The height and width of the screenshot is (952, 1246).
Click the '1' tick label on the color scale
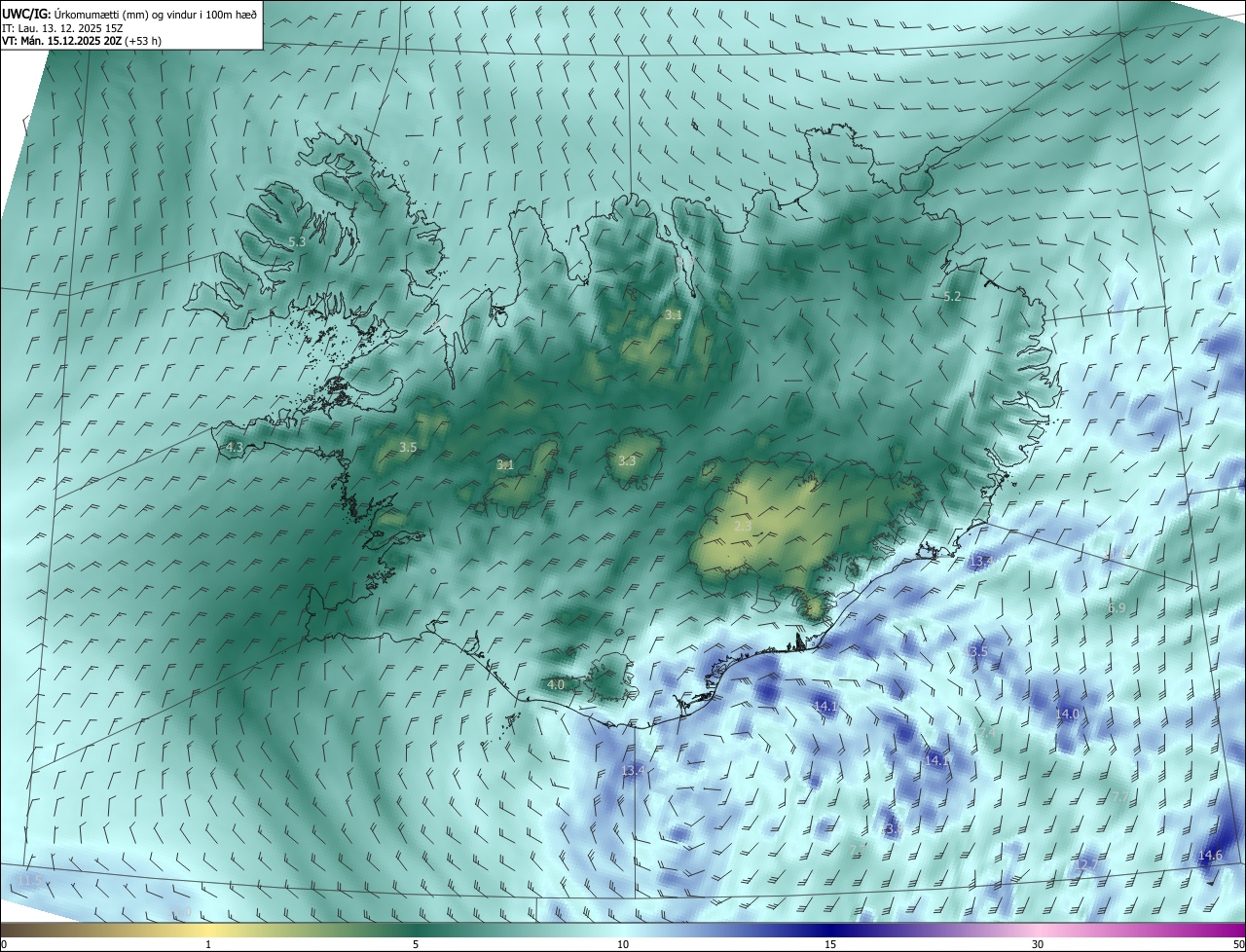[x=208, y=944]
